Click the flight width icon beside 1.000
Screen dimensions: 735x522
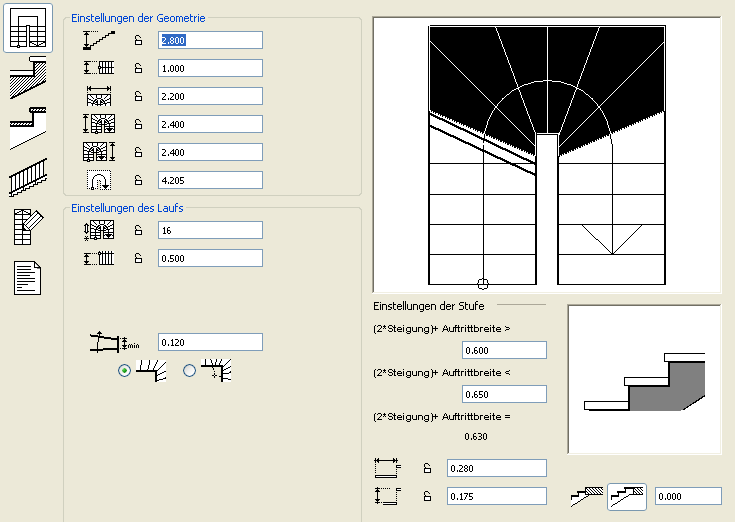[x=99, y=68]
